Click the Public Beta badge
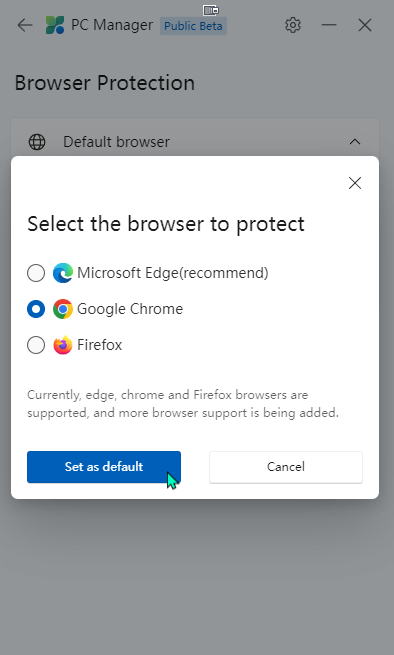 coord(193,26)
